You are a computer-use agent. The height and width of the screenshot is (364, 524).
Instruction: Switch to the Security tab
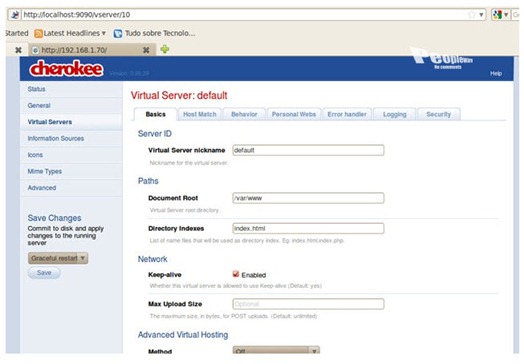click(x=438, y=114)
